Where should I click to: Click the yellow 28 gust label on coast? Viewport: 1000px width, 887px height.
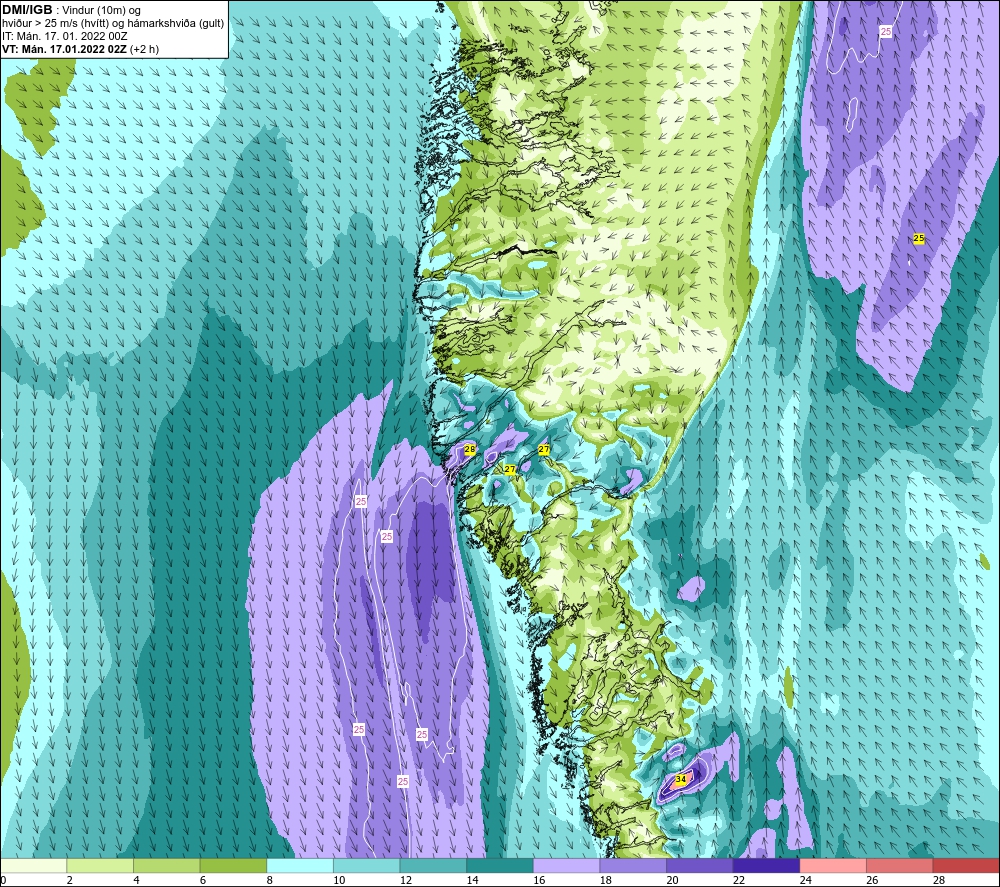coord(469,450)
